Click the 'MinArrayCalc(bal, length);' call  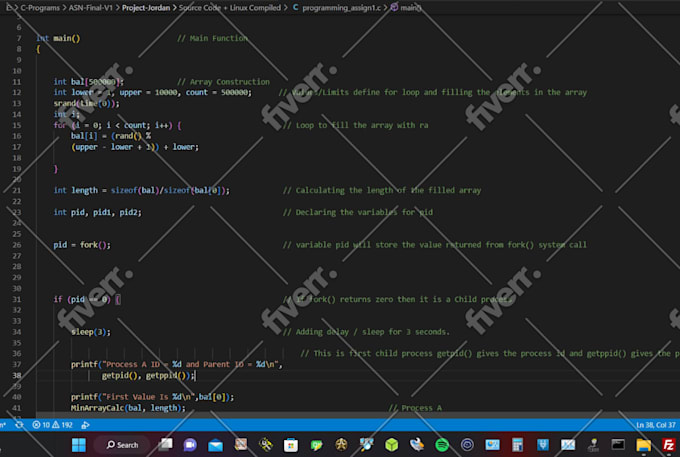[x=128, y=408]
